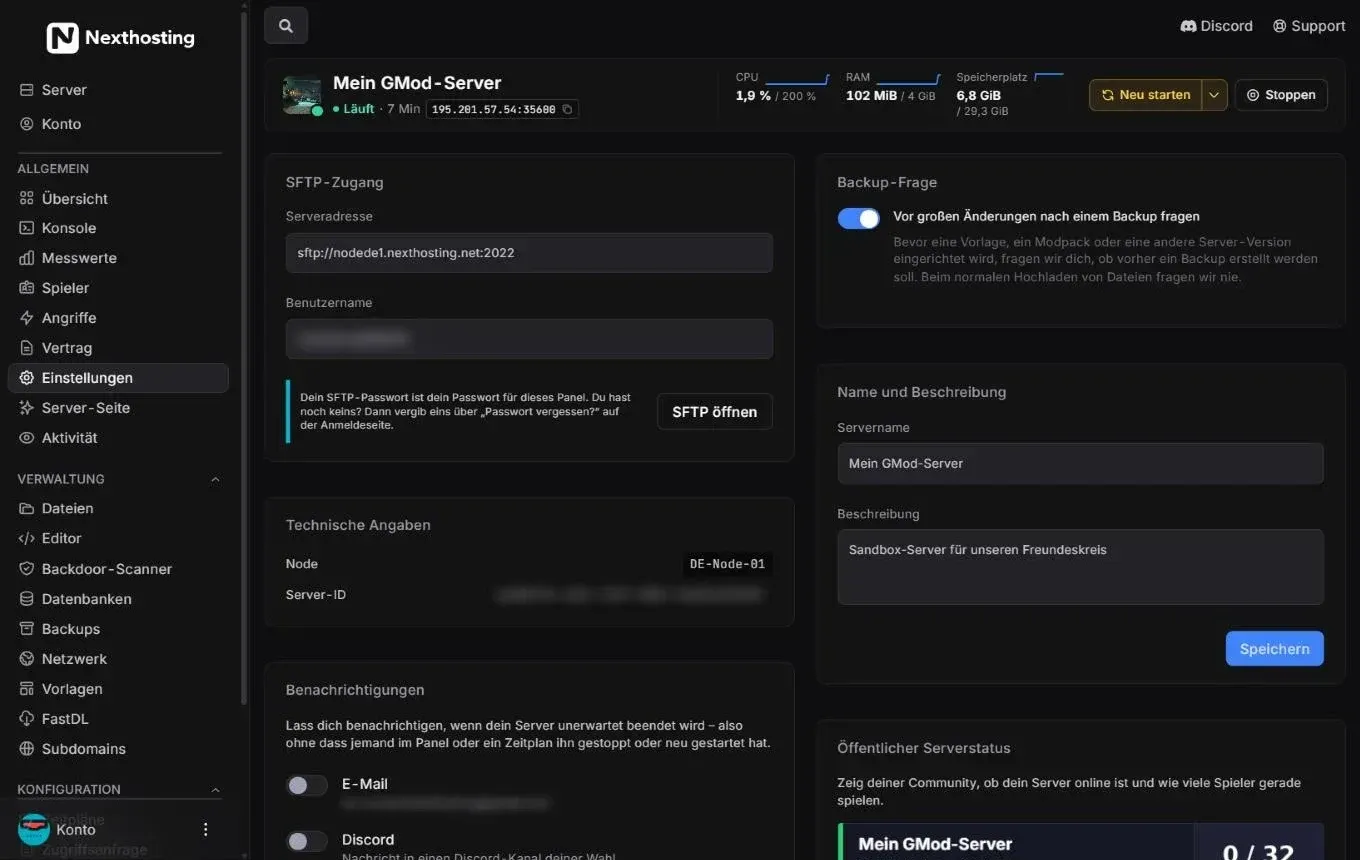Enable E-Mail notifications toggle
1360x860 pixels.
(x=307, y=785)
